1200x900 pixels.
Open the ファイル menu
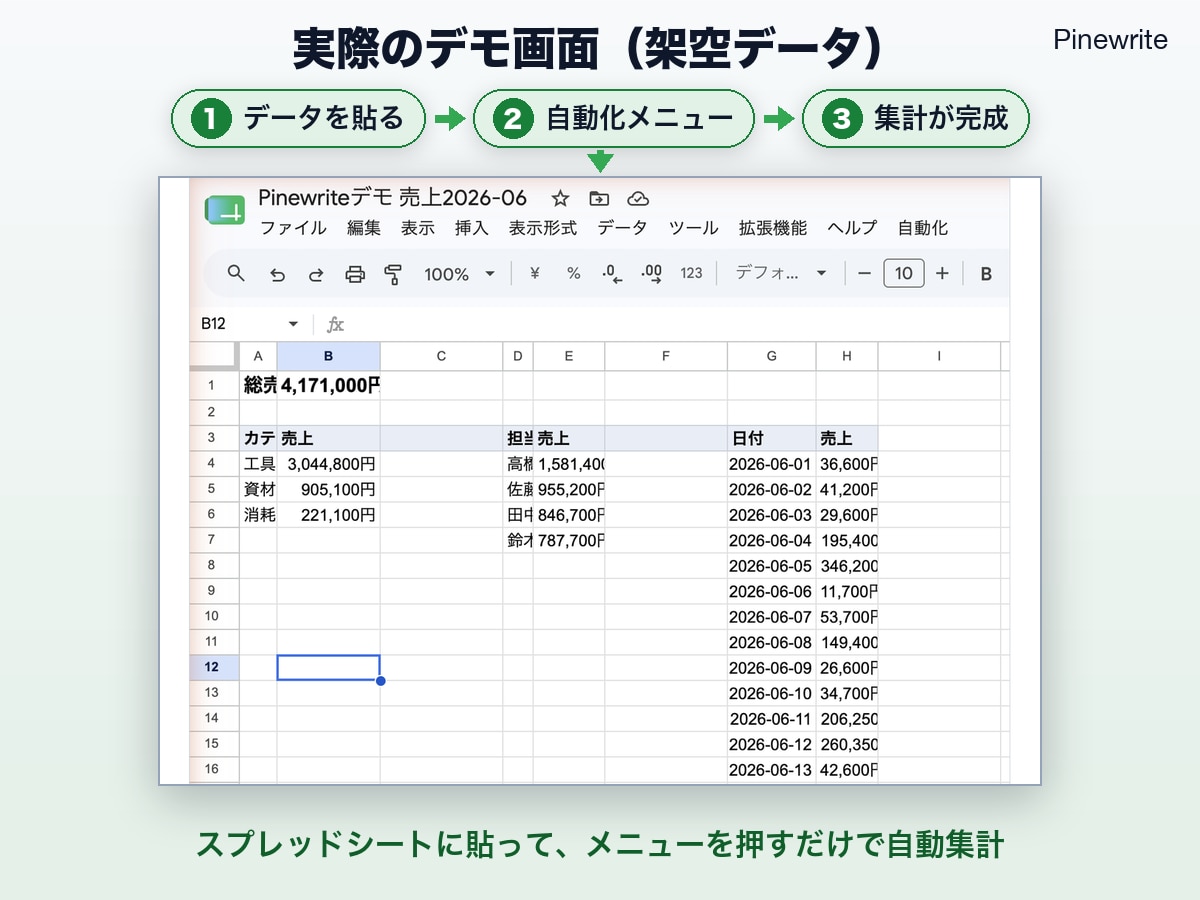(293, 228)
